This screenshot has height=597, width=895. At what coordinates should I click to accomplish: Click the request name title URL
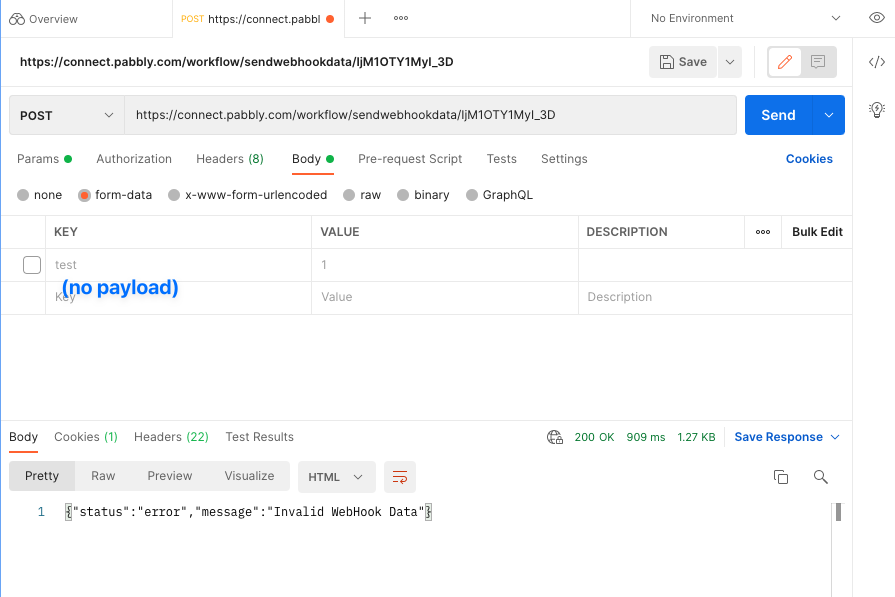[236, 62]
